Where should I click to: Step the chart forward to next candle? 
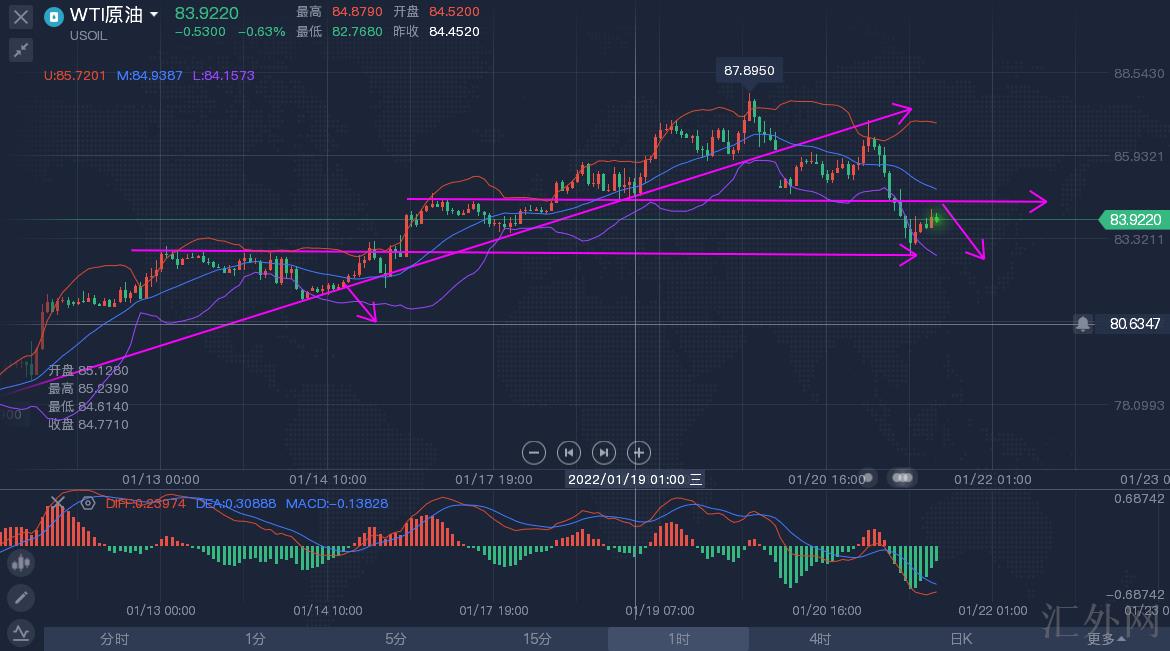pyautogui.click(x=603, y=452)
